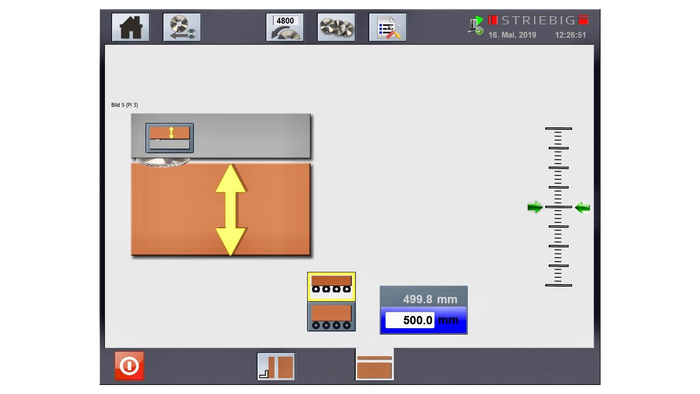Click the yellow double arrow on the panel

pos(230,210)
